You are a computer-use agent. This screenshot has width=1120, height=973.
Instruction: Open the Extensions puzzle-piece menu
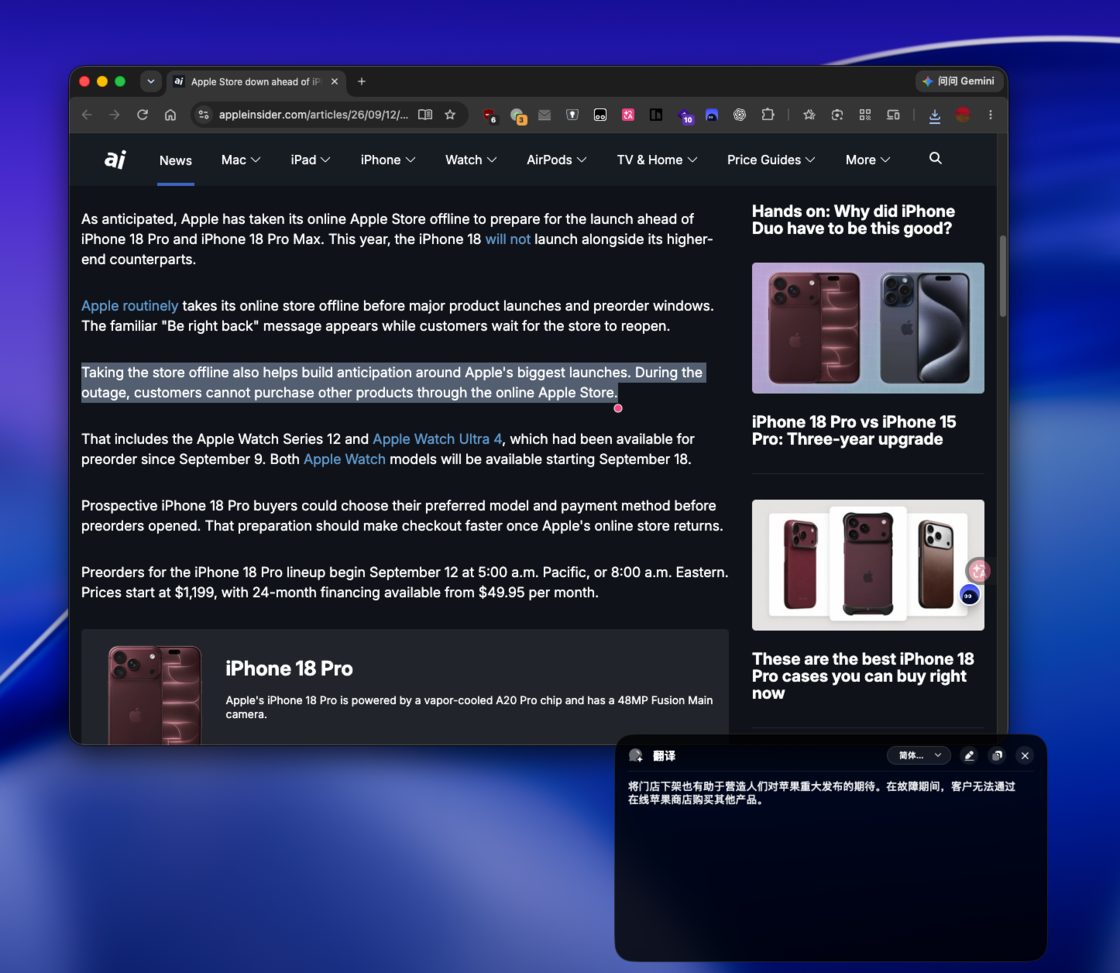767,114
